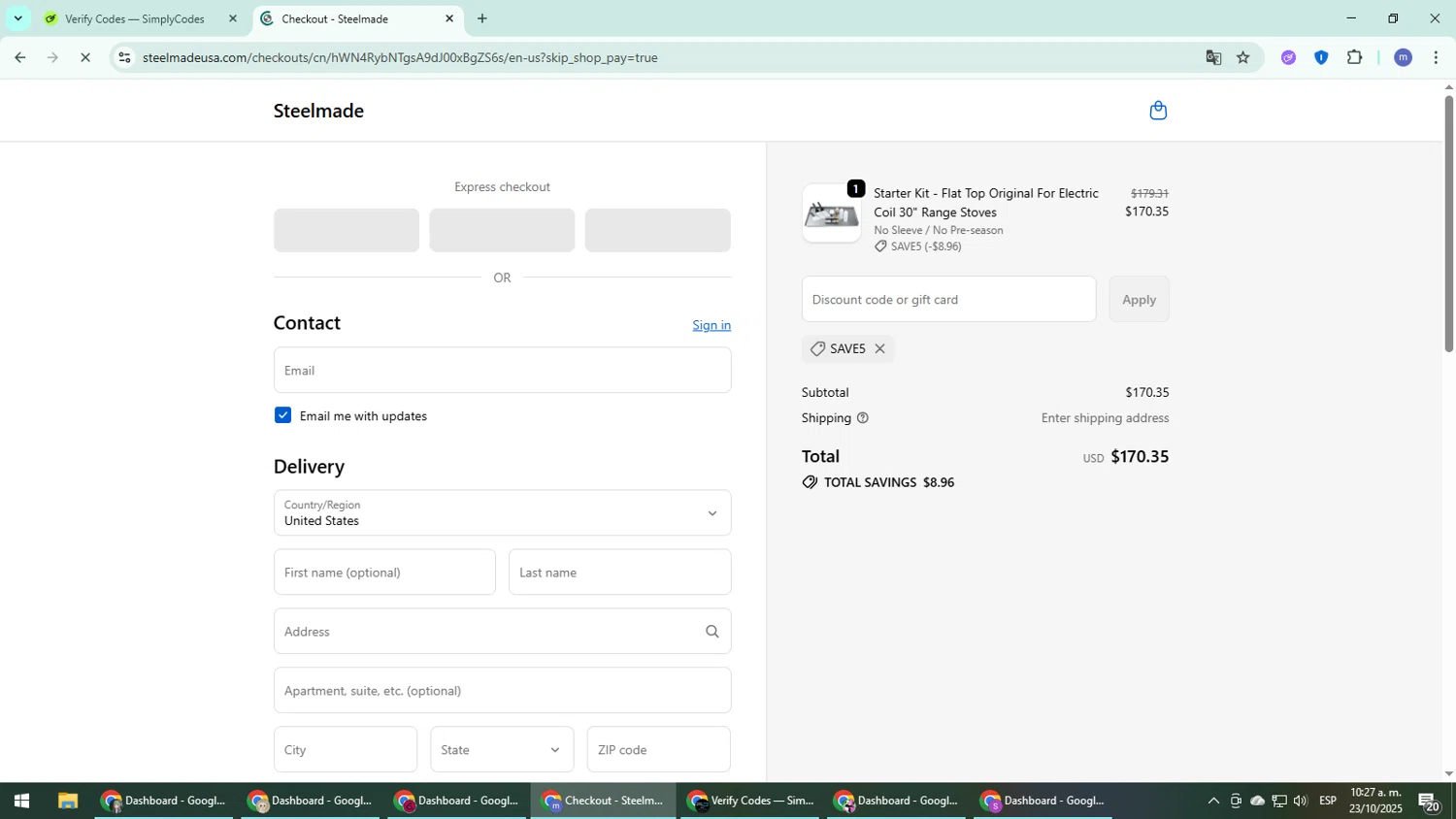
Task: Click the Starter Kit product title text
Action: pos(986,203)
